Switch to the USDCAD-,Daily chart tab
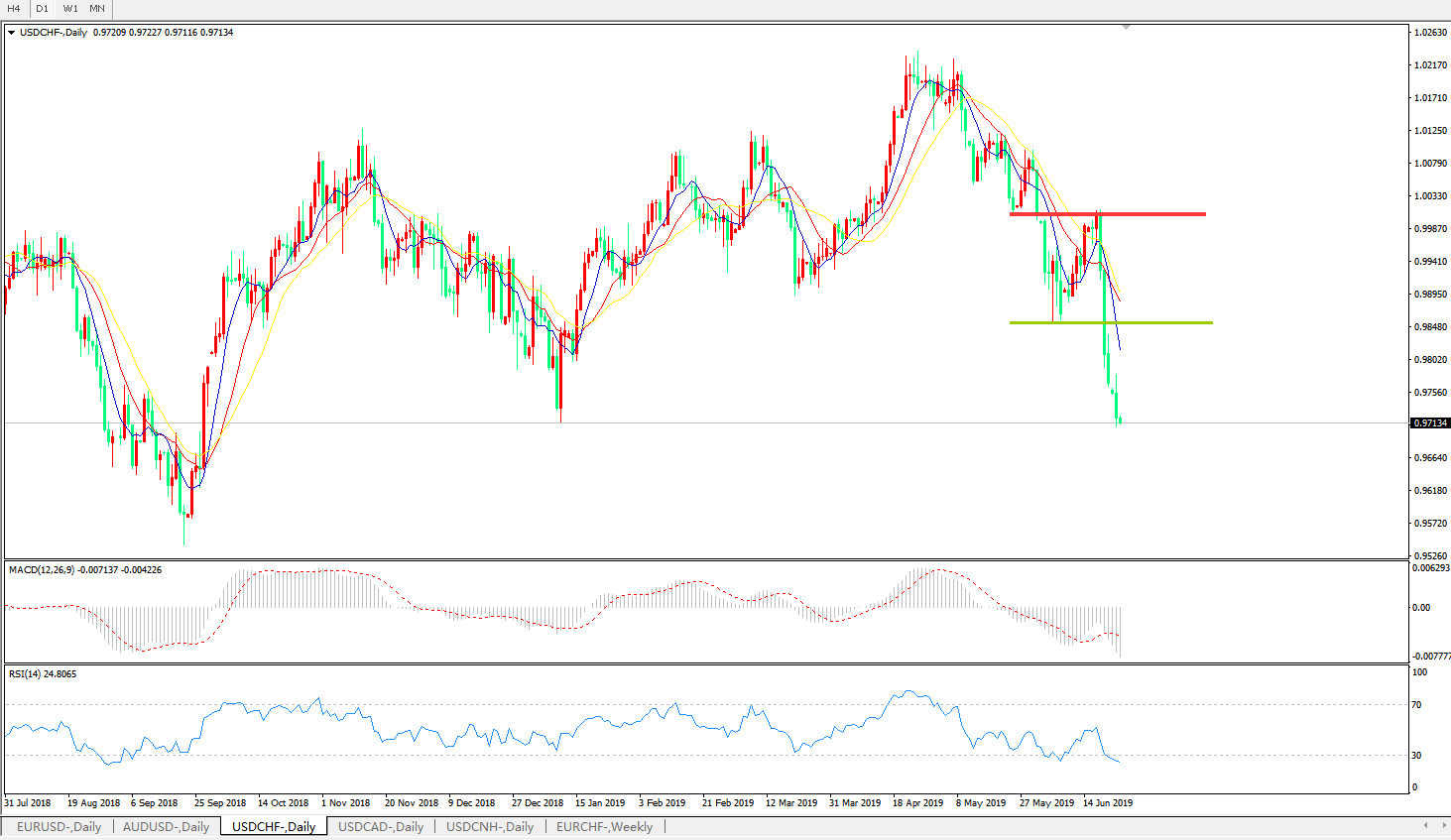Image resolution: width=1451 pixels, height=840 pixels. click(381, 826)
